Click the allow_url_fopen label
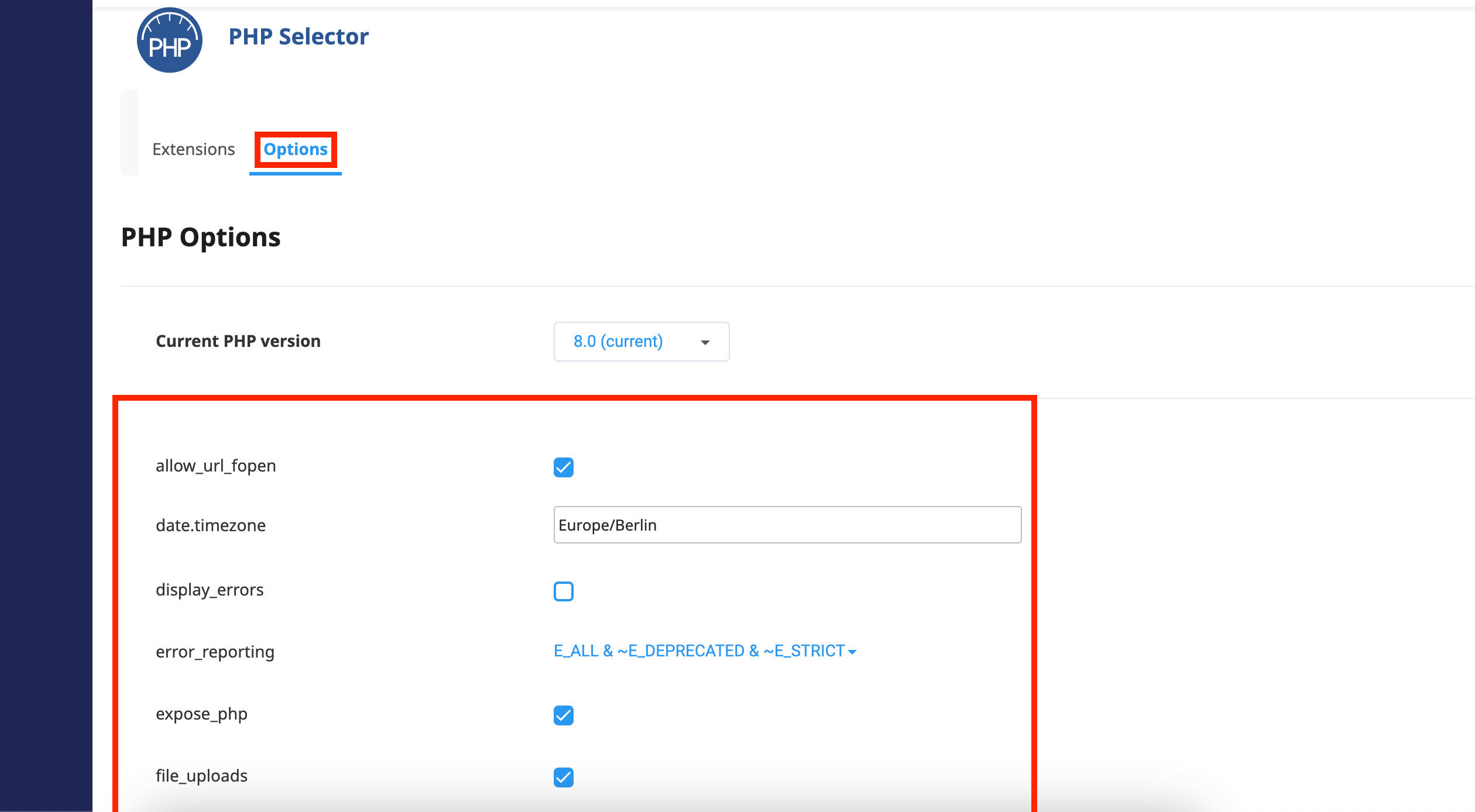This screenshot has width=1475, height=812. click(216, 466)
